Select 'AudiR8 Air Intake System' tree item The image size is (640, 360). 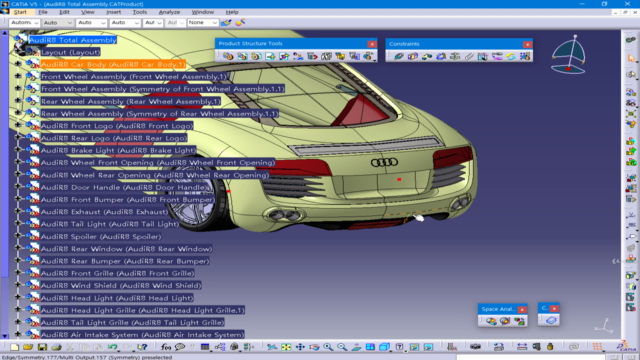point(142,335)
